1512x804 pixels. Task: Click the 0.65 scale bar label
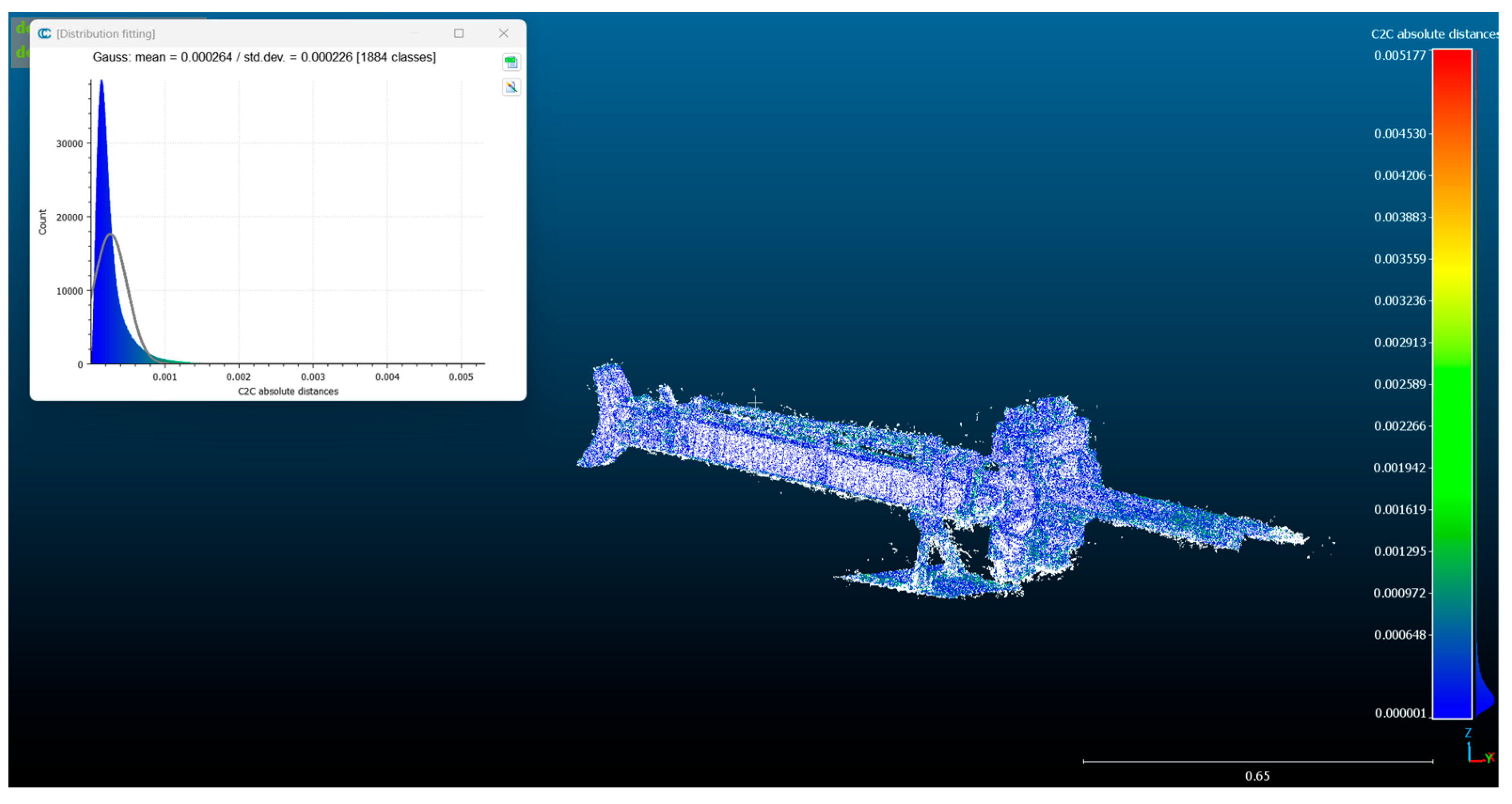tap(1257, 776)
